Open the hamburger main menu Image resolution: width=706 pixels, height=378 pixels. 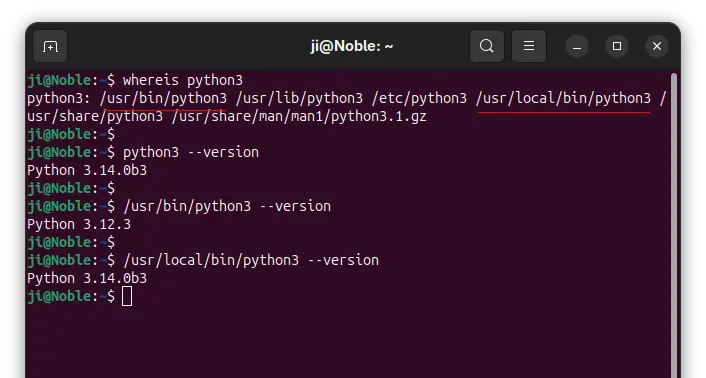click(529, 46)
